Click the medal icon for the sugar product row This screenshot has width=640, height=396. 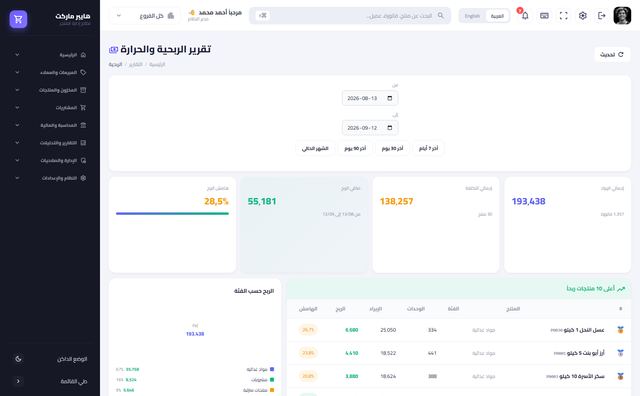click(x=620, y=376)
